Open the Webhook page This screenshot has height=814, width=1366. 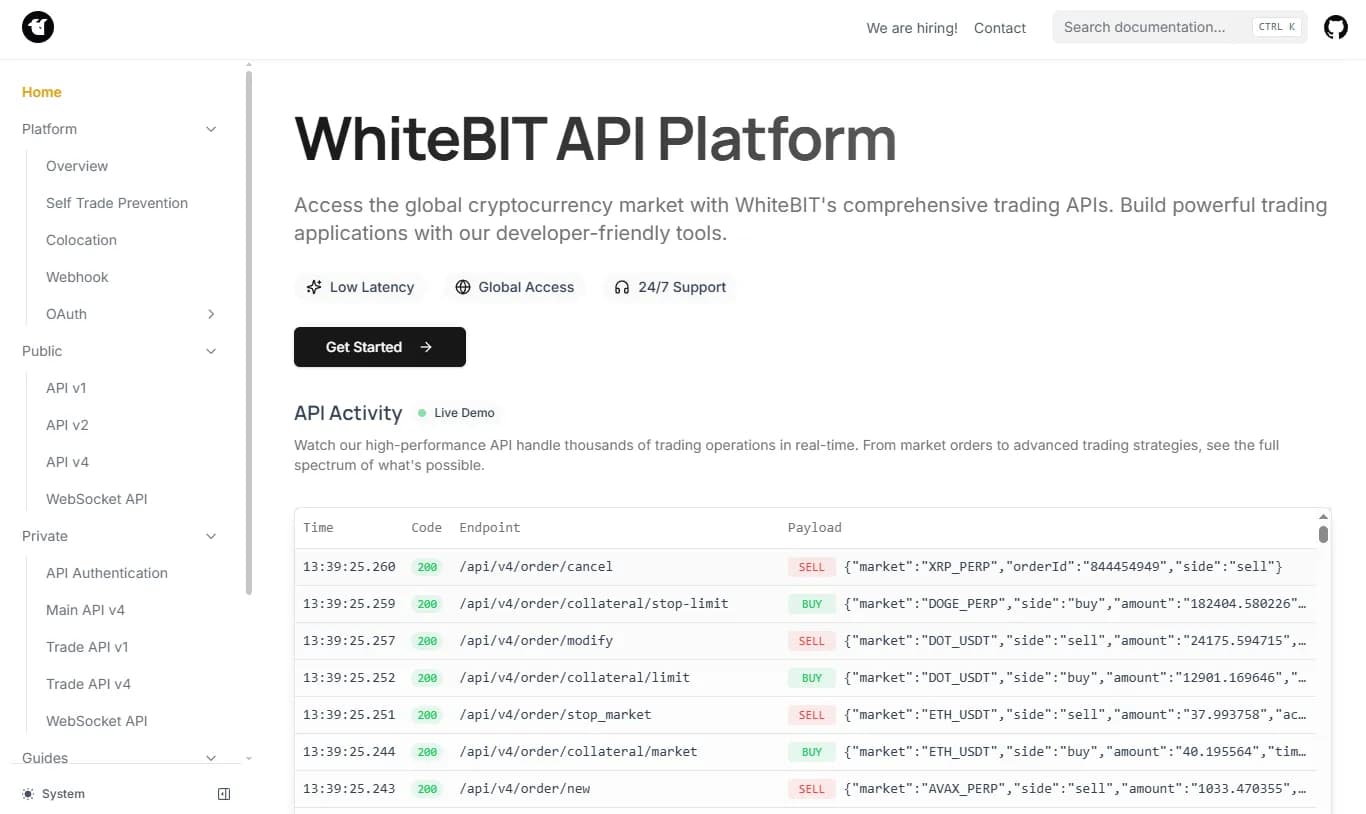coord(77,277)
